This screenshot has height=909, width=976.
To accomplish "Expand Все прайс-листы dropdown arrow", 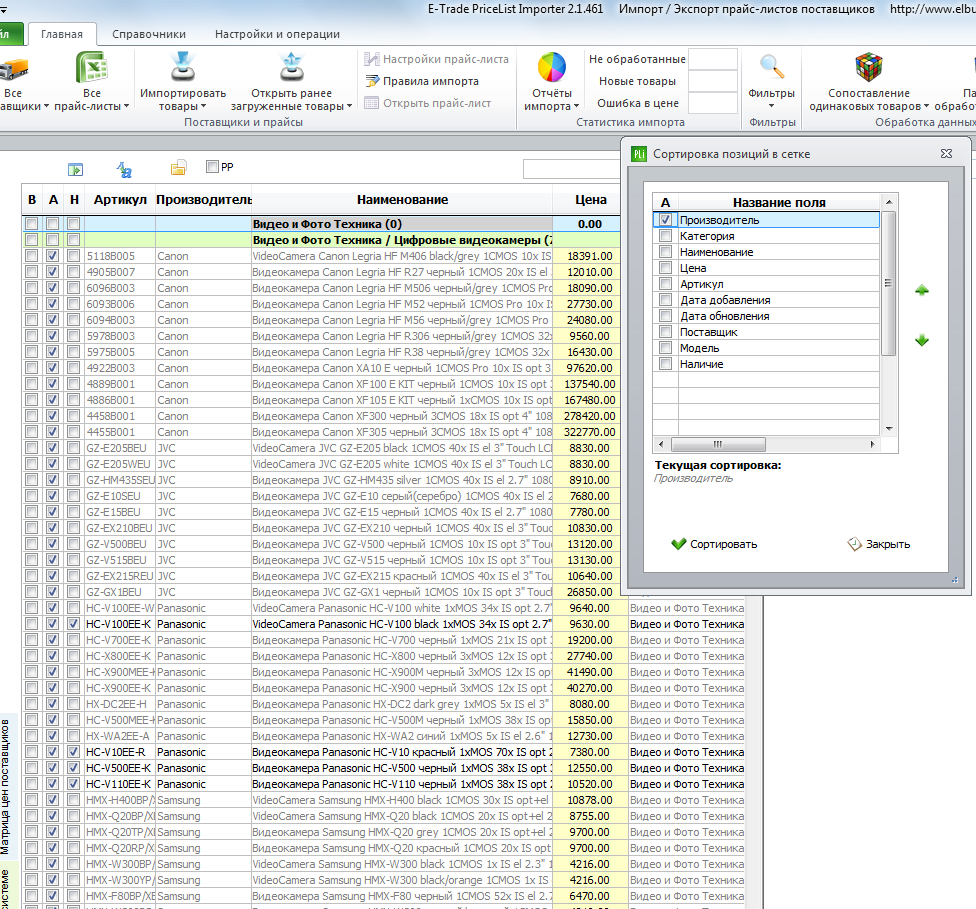I will (x=126, y=106).
